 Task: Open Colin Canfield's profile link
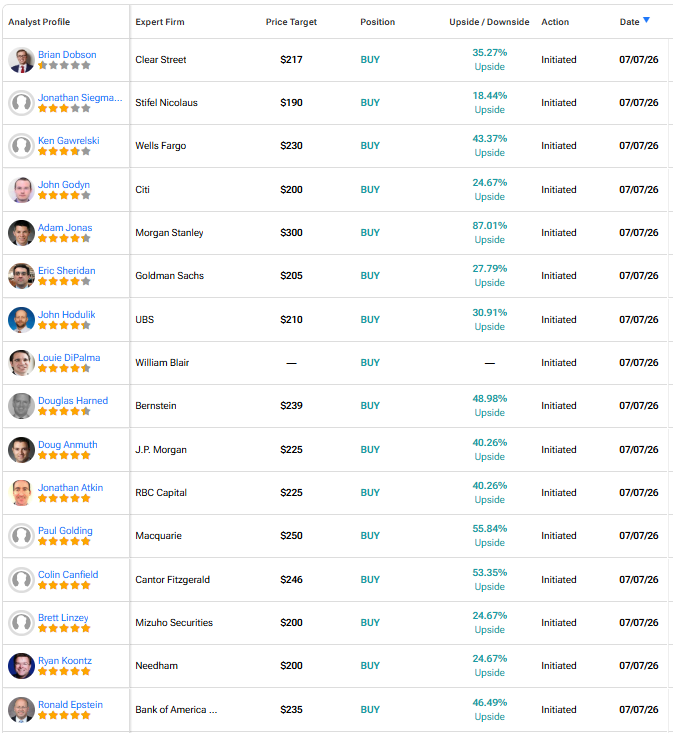(68, 575)
